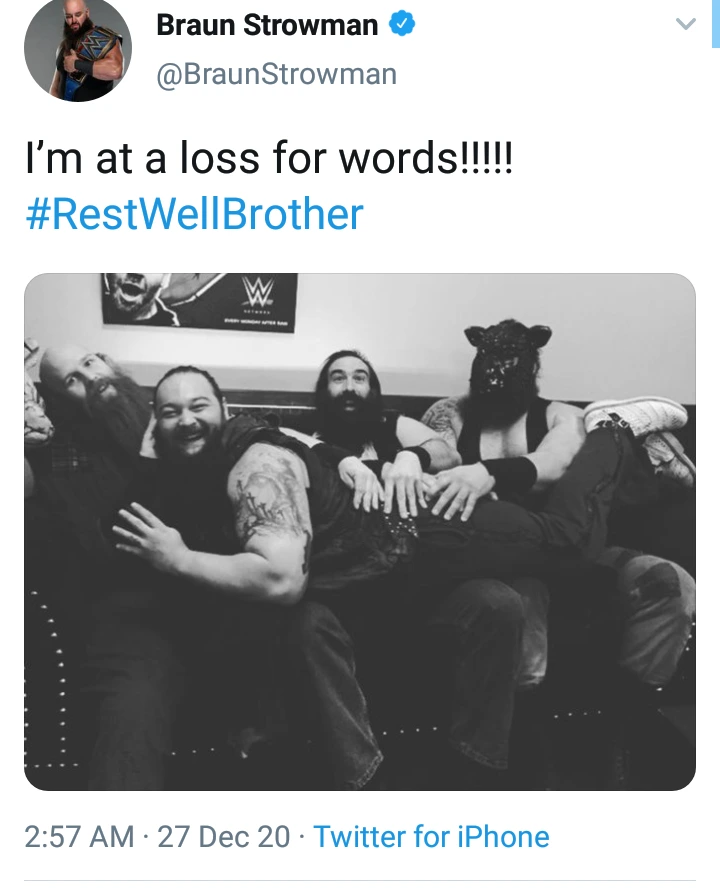Image resolution: width=720 pixels, height=890 pixels.
Task: Click the blue scrollbar strip at window edge
Action: point(715,24)
